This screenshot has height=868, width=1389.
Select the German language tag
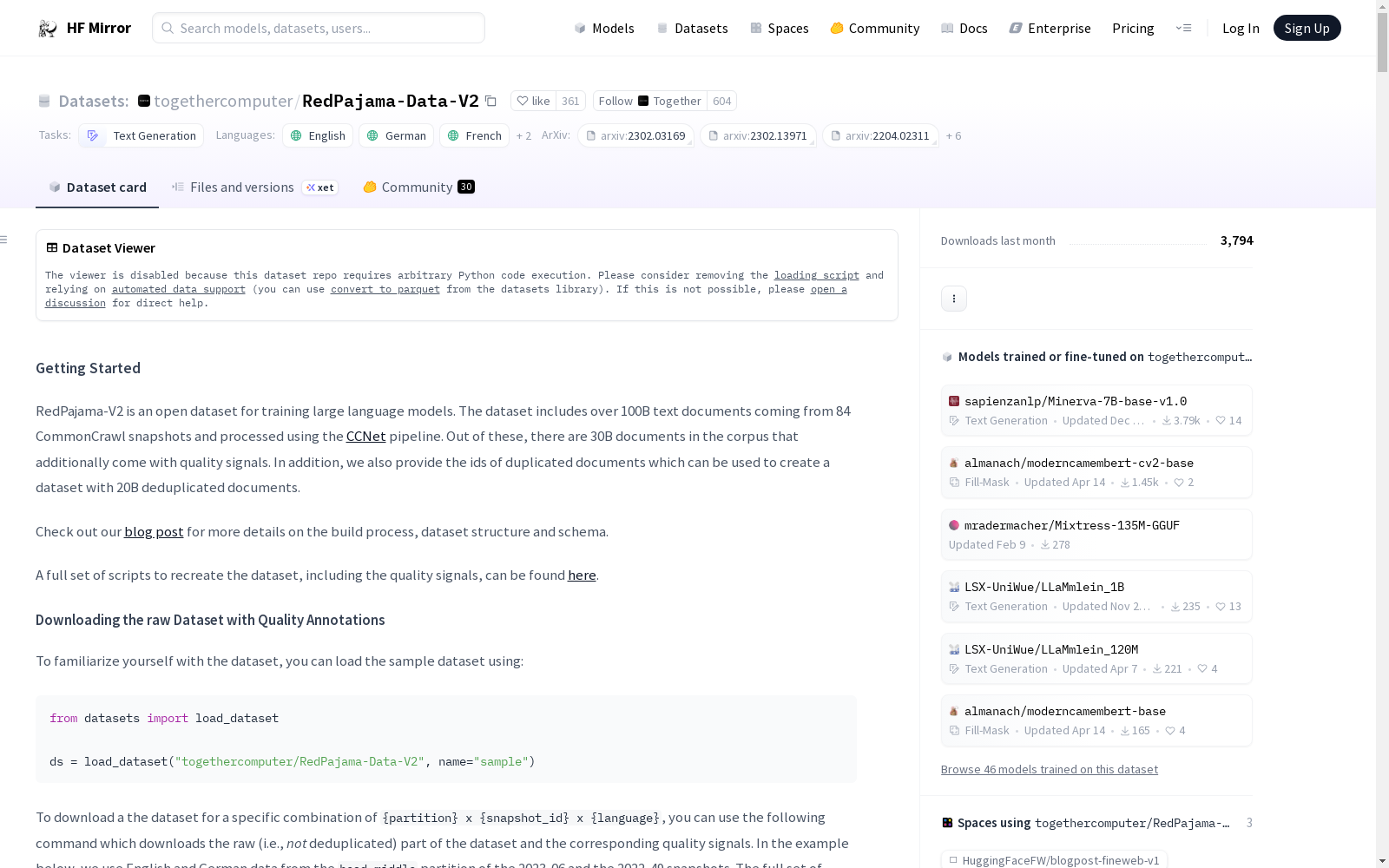click(397, 135)
